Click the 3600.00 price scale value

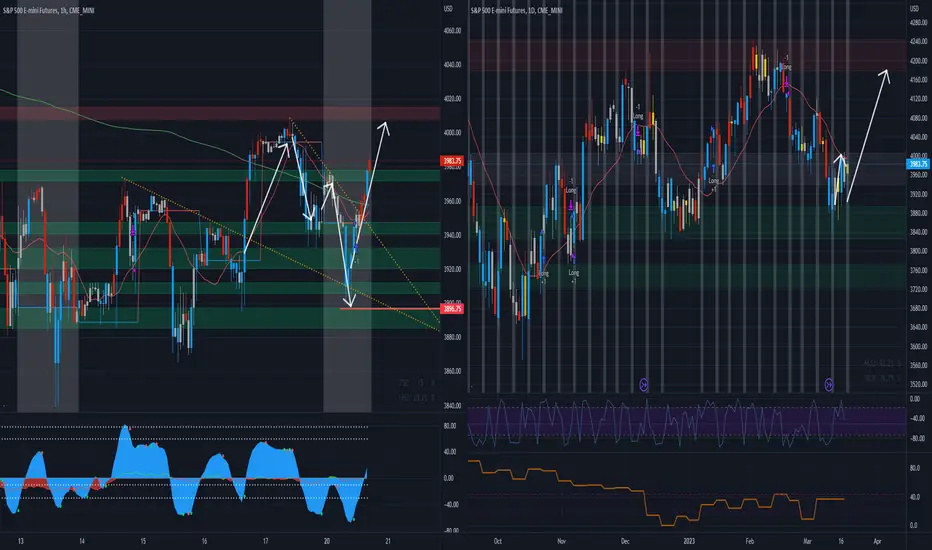point(918,346)
